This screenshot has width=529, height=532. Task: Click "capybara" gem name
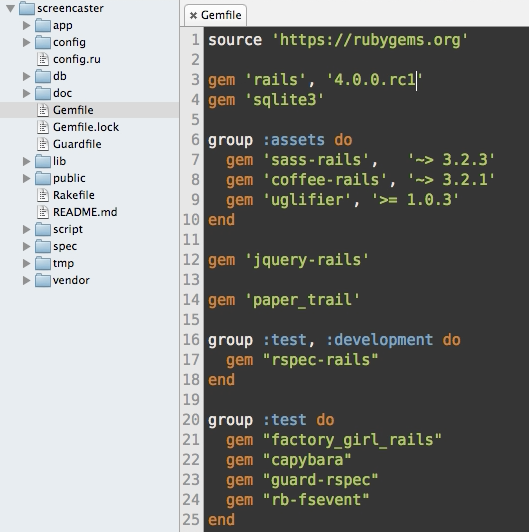(x=307, y=460)
